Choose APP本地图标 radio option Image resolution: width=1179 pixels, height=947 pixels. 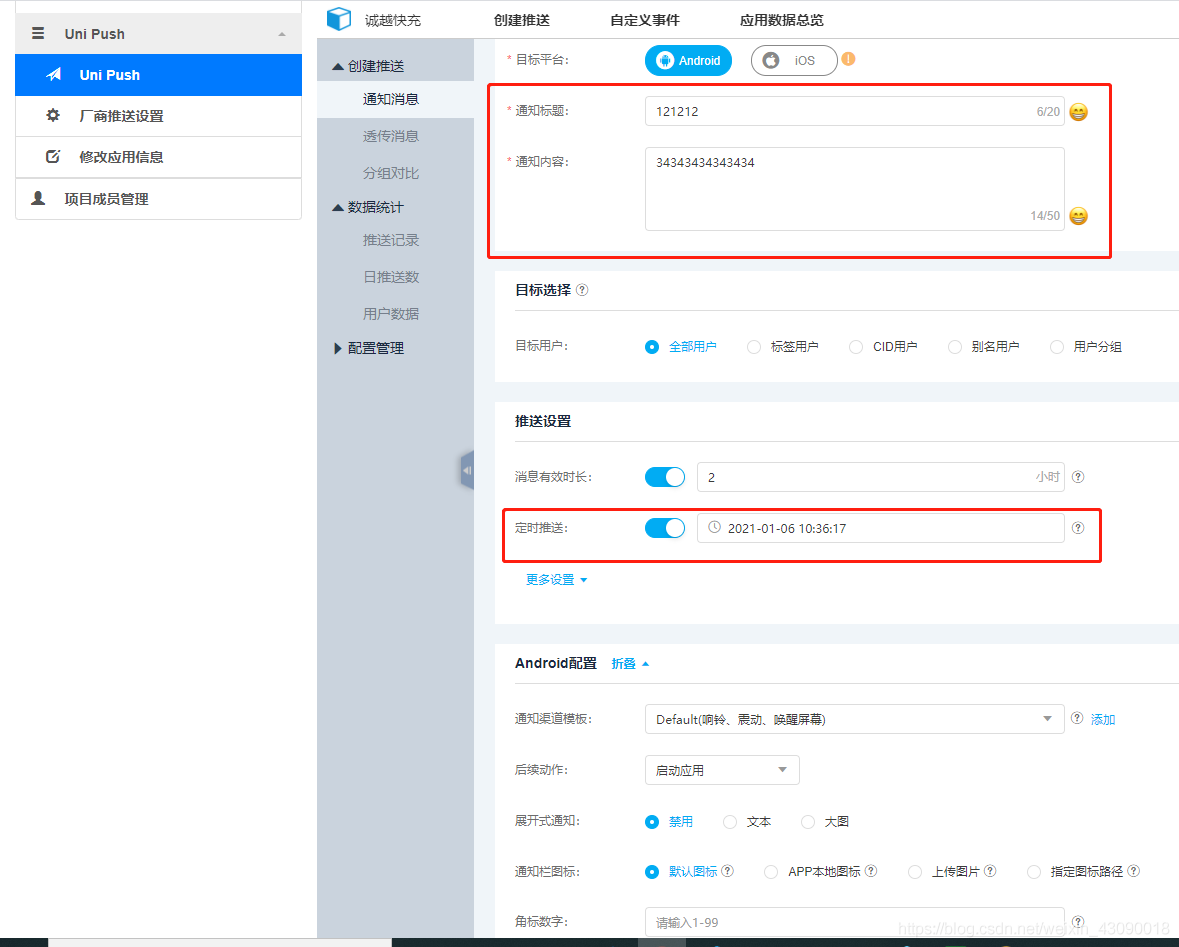[x=771, y=872]
